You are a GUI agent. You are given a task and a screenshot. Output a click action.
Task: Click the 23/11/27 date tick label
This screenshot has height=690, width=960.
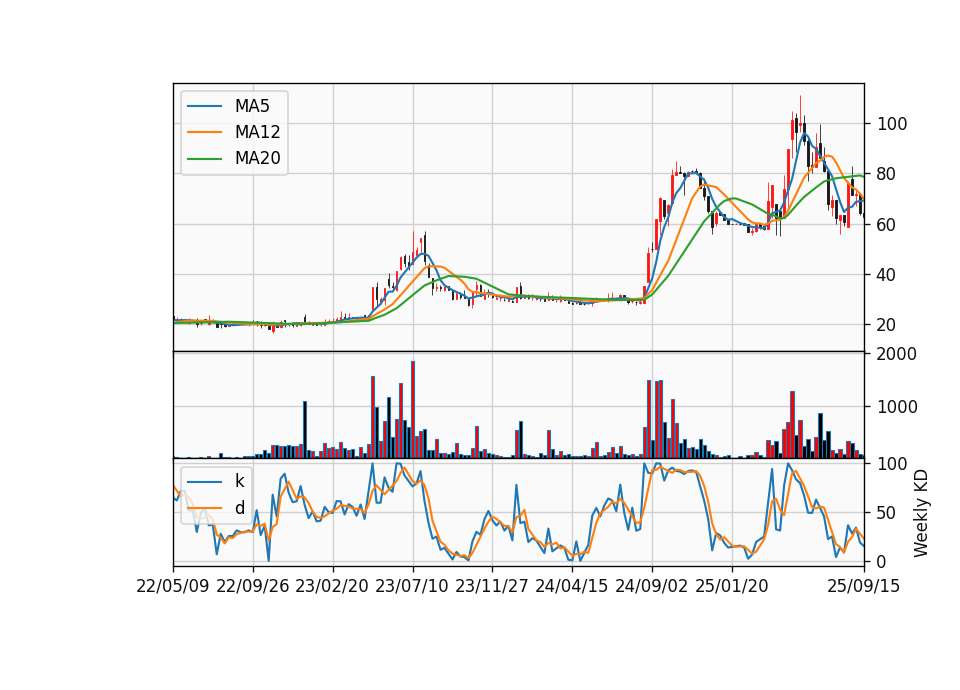point(492,586)
